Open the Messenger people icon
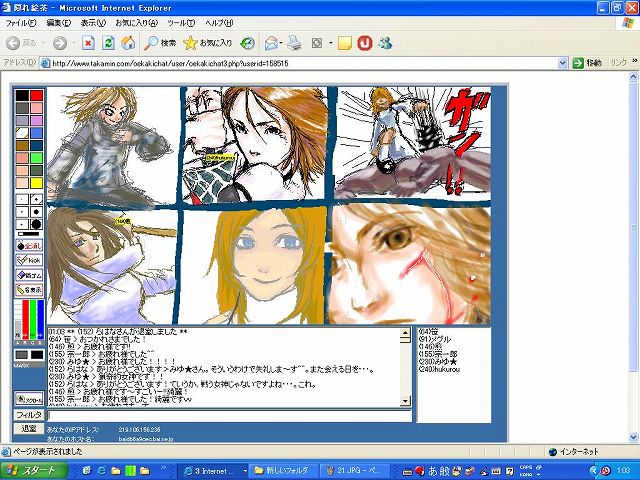 (385, 43)
